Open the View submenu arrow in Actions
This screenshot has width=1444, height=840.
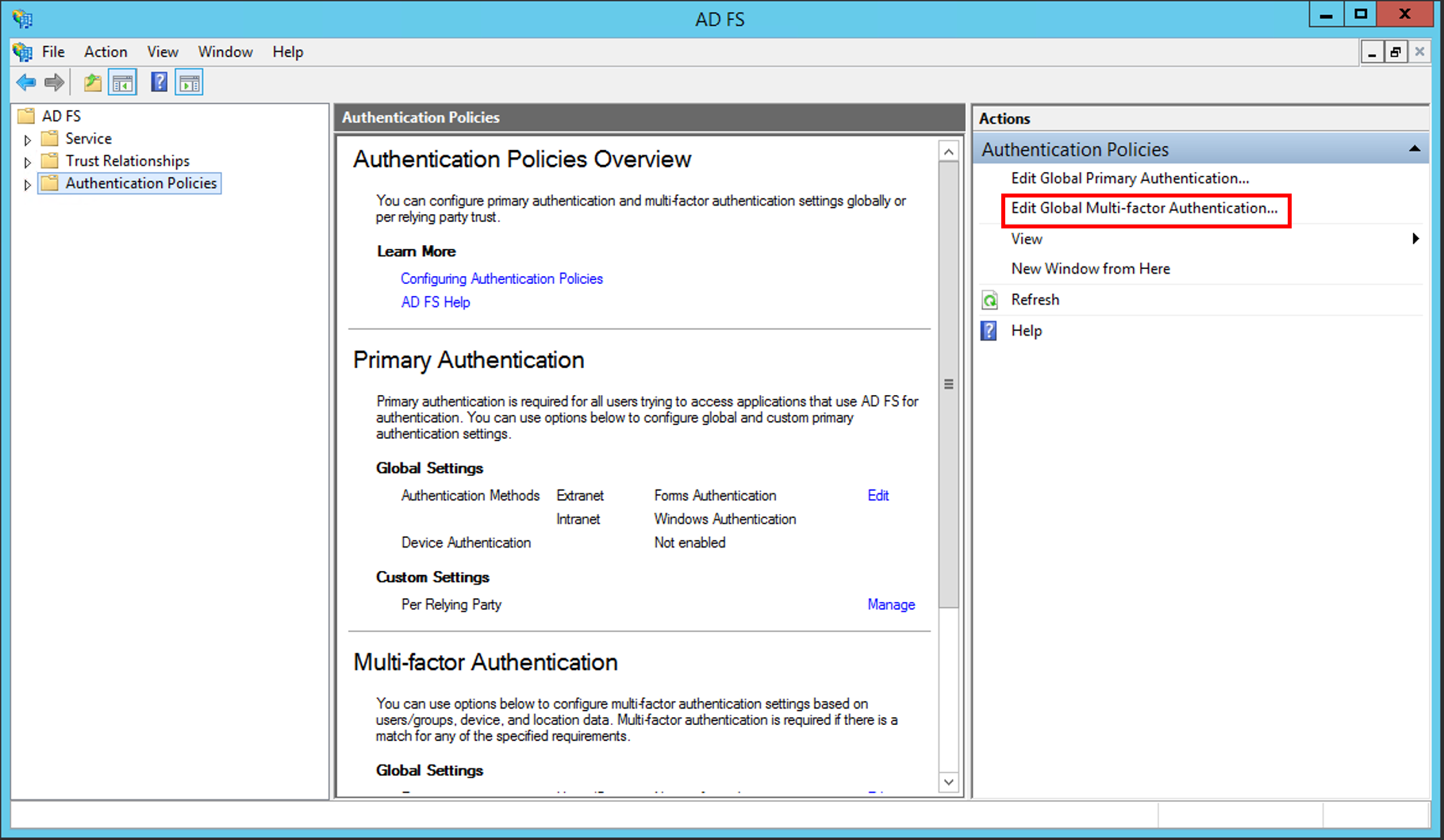click(x=1415, y=239)
